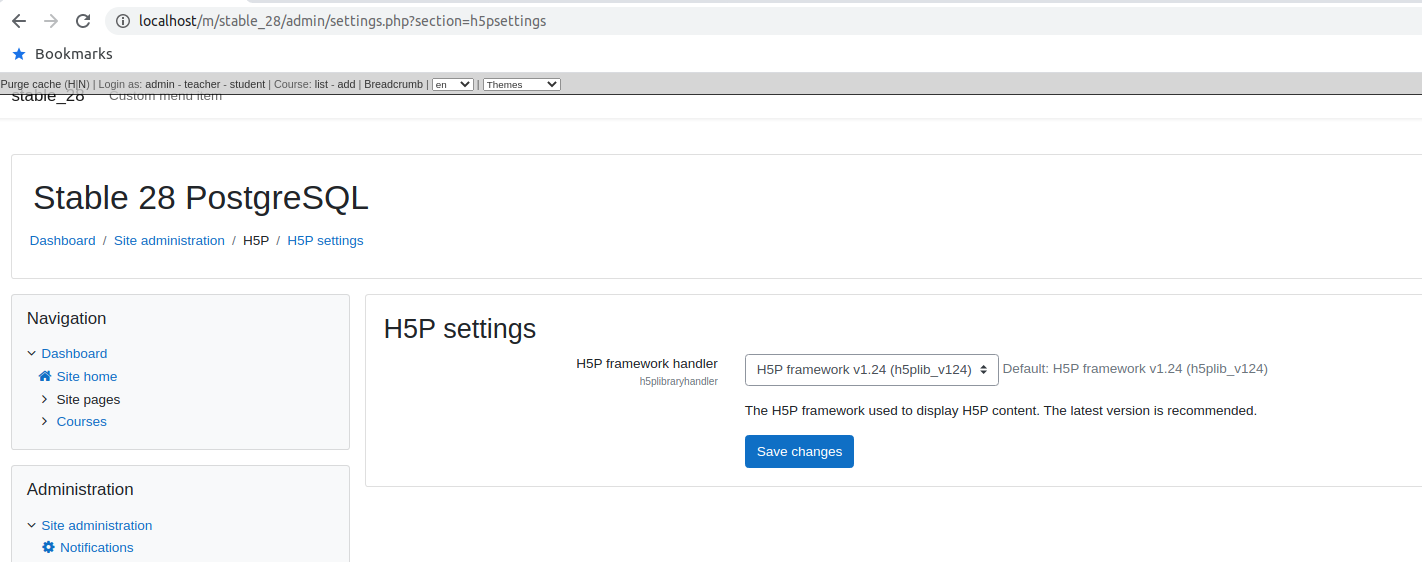This screenshot has height=562, width=1422.
Task: Click the 'Default: H5P framework v1.24' text
Action: pos(1135,368)
